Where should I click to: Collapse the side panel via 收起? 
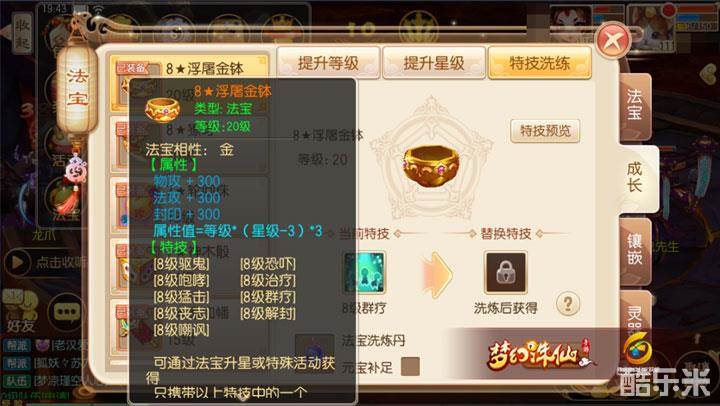click(x=21, y=33)
